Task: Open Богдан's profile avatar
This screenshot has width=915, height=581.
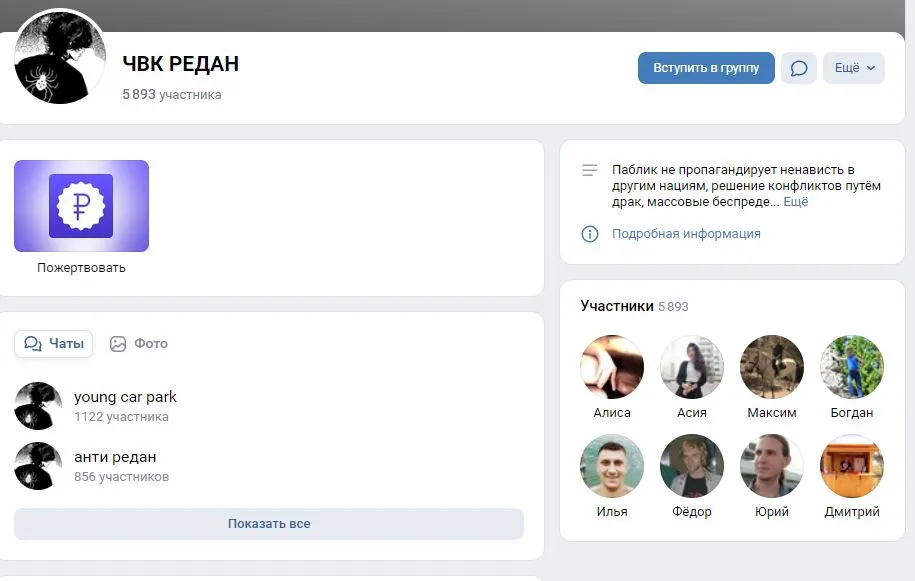Action: (x=852, y=367)
